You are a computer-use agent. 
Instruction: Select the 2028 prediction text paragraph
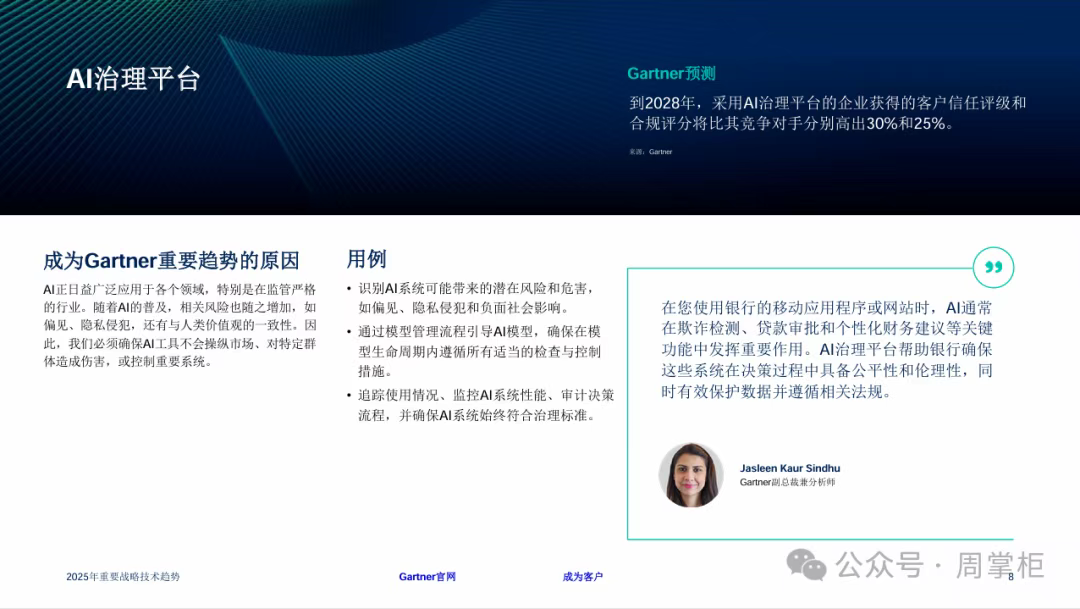827,113
